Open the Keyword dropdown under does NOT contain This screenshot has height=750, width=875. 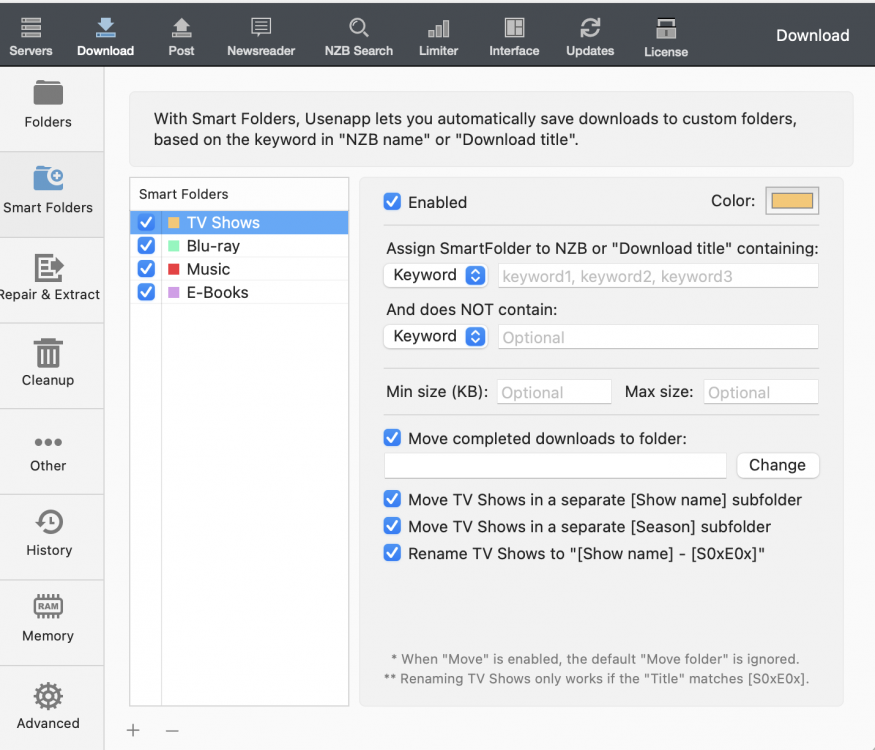435,336
